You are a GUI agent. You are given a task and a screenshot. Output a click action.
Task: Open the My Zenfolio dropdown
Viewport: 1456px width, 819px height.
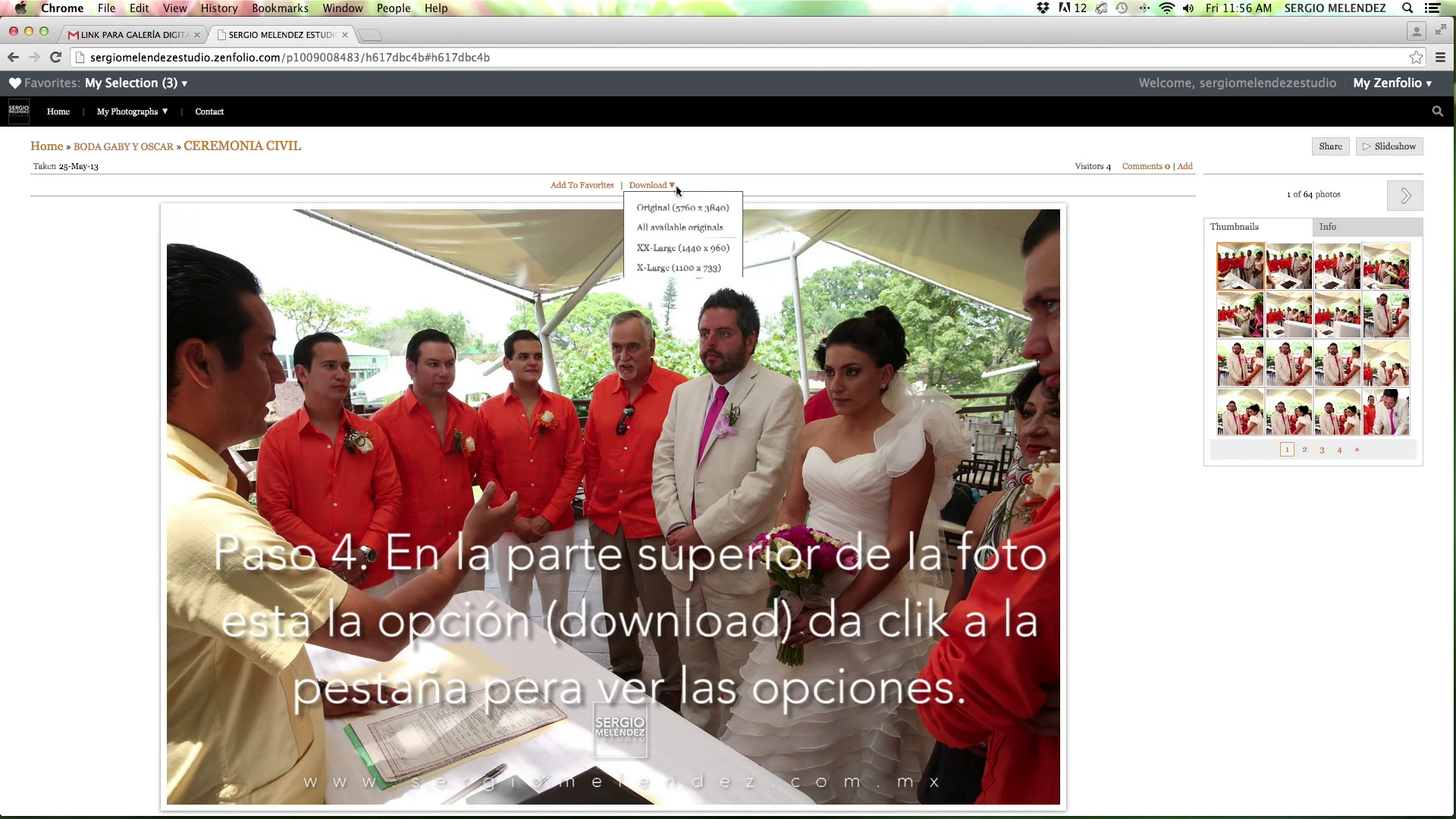click(1392, 83)
